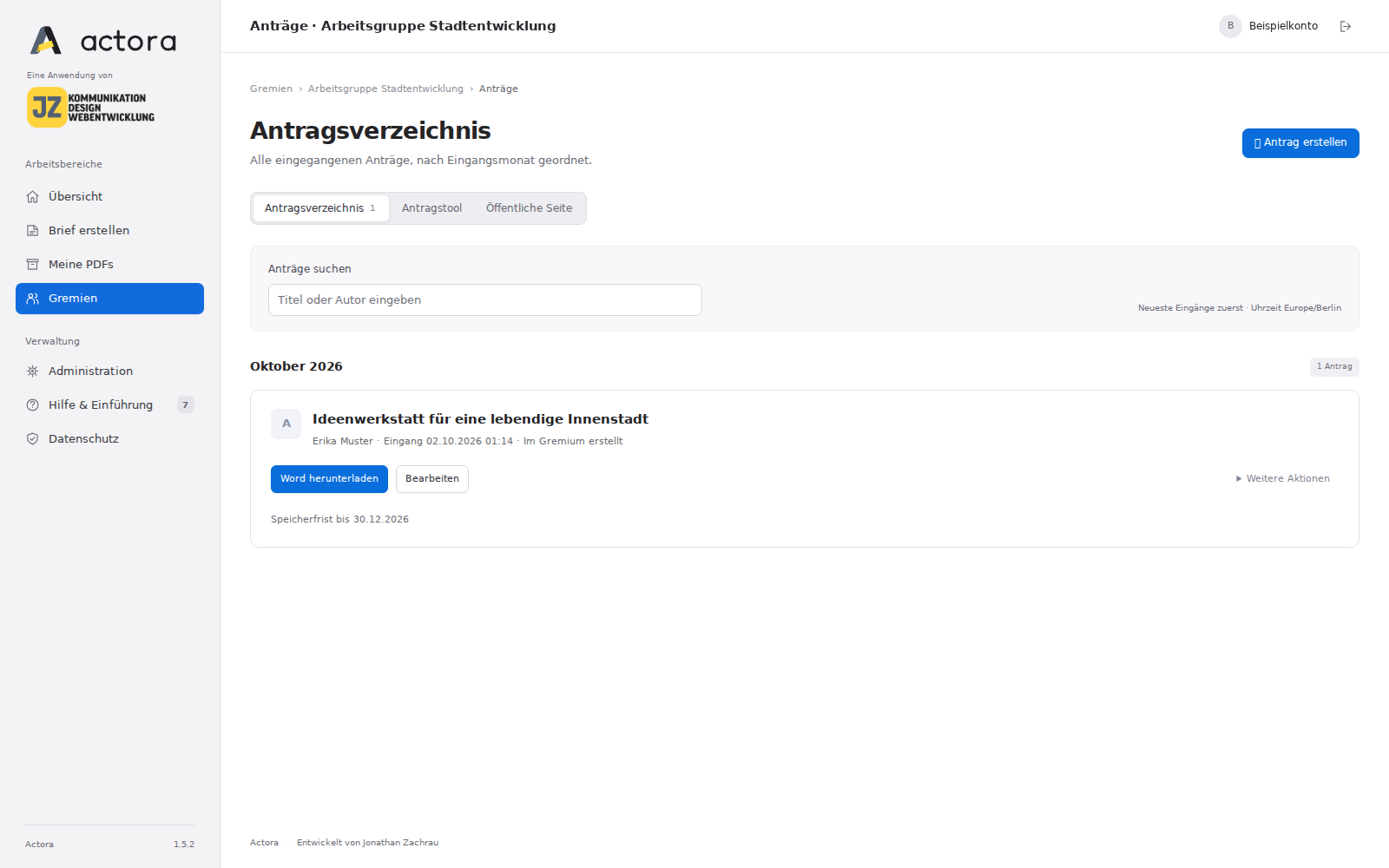Select Gremien in the sidebar
This screenshot has height=868, width=1389.
click(109, 299)
